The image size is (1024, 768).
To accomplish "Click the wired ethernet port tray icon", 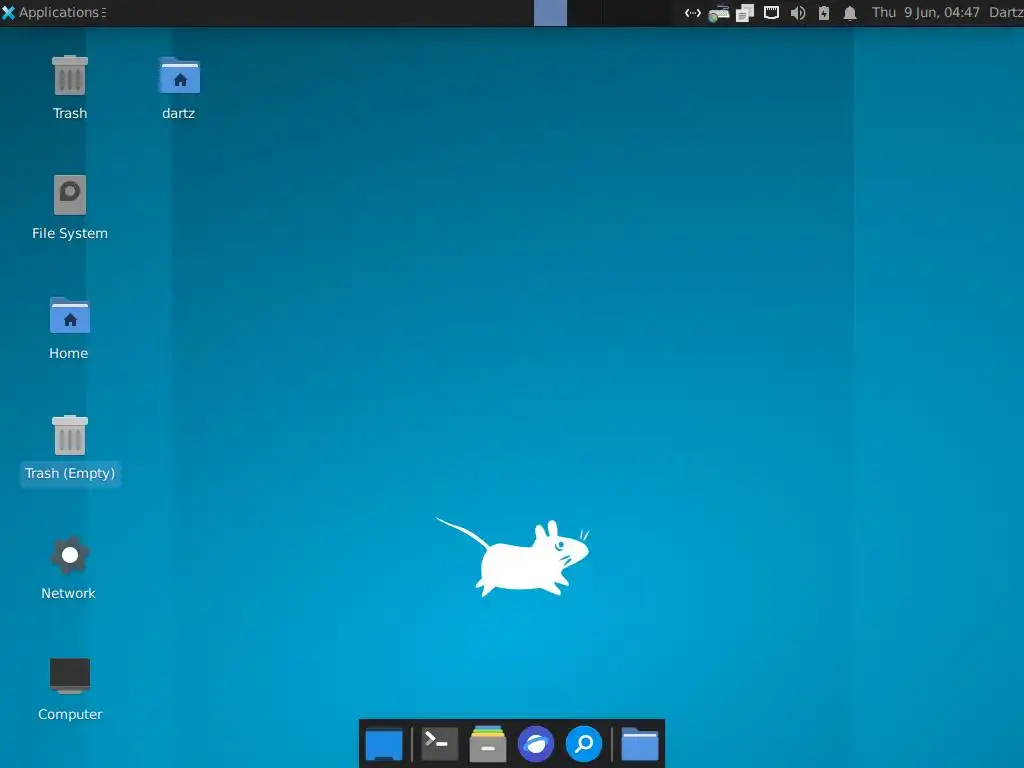I will pyautogui.click(x=771, y=13).
